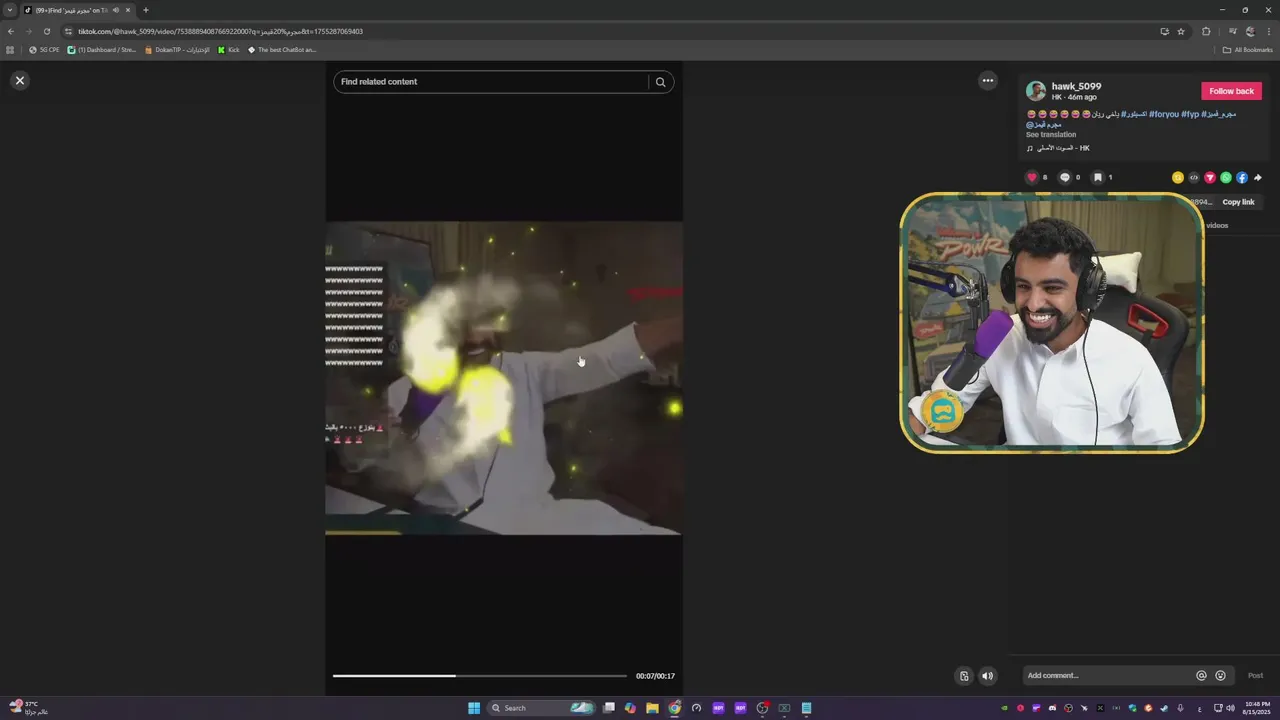Open the hawk_5099 username link
The width and height of the screenshot is (1280, 720).
pyautogui.click(x=1076, y=86)
